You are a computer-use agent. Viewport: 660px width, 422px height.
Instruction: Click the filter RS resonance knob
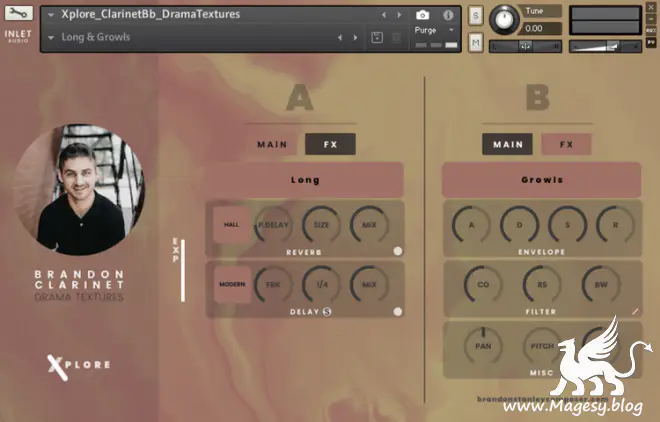[542, 284]
